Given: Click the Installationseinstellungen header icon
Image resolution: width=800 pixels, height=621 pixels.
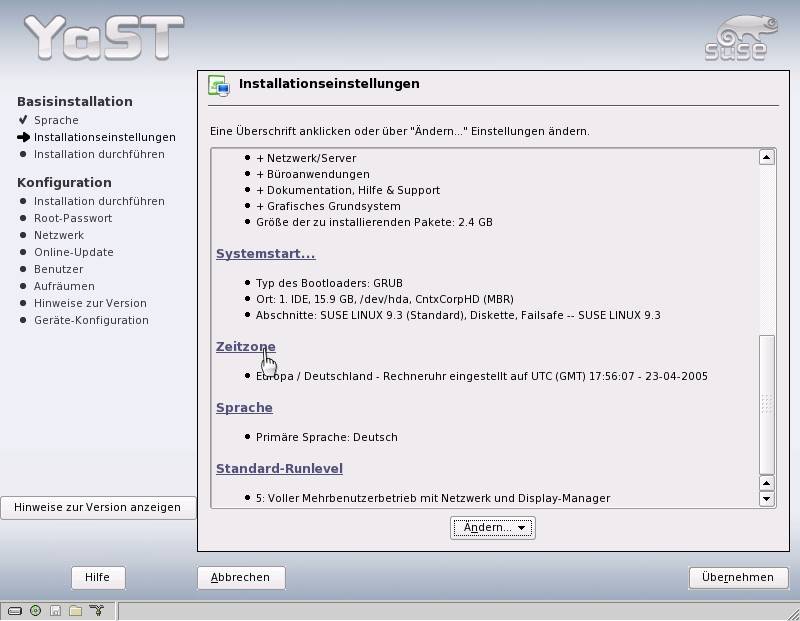Looking at the screenshot, I should (219, 85).
